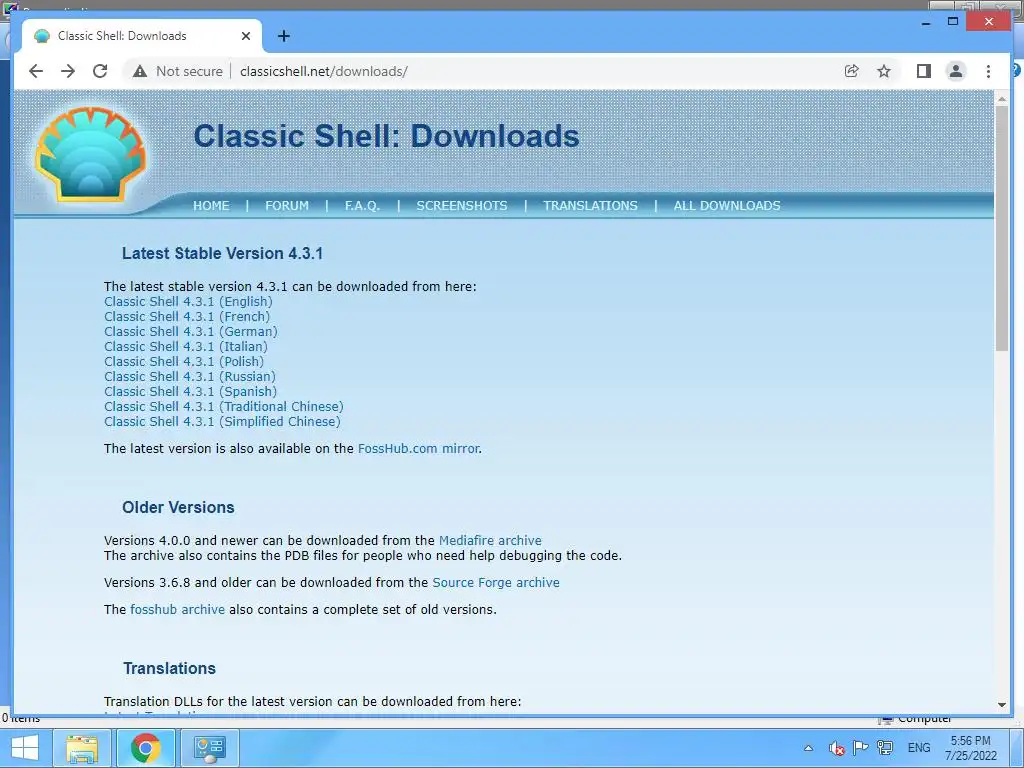The height and width of the screenshot is (768, 1024).
Task: Download Classic Shell 4.3.1 (Traditional Chinese)
Action: (x=223, y=407)
